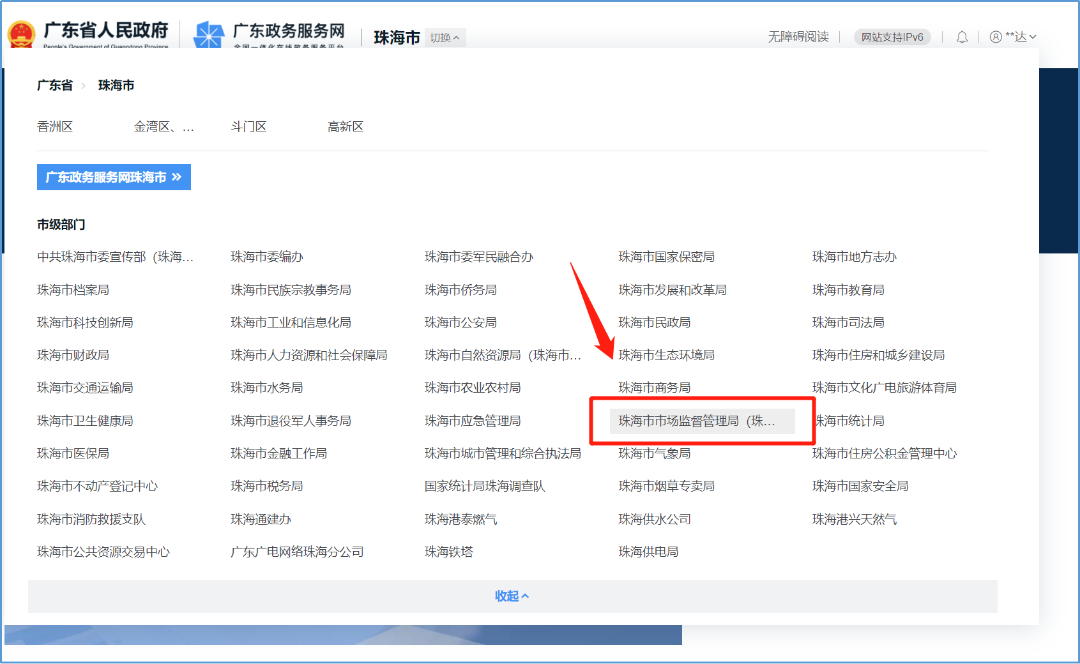
Task: Open 珠海港泰燃气 entry
Action: (x=461, y=519)
